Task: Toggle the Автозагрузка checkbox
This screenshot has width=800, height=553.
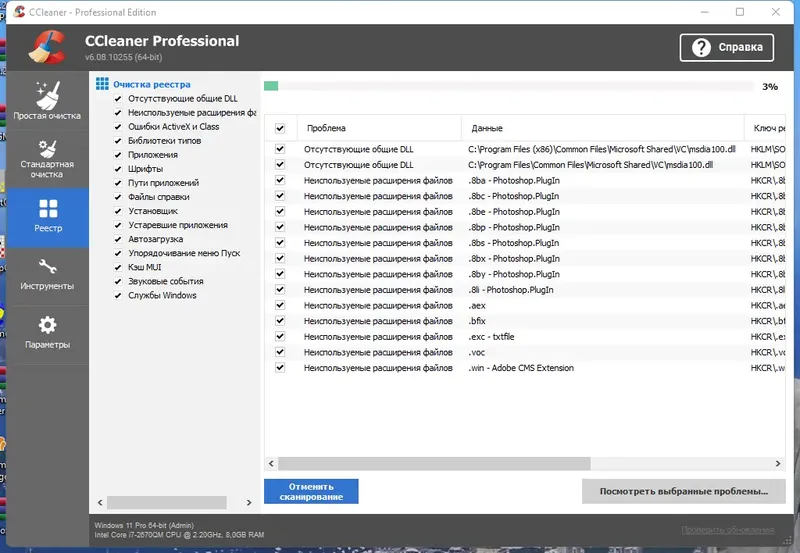Action: point(118,239)
